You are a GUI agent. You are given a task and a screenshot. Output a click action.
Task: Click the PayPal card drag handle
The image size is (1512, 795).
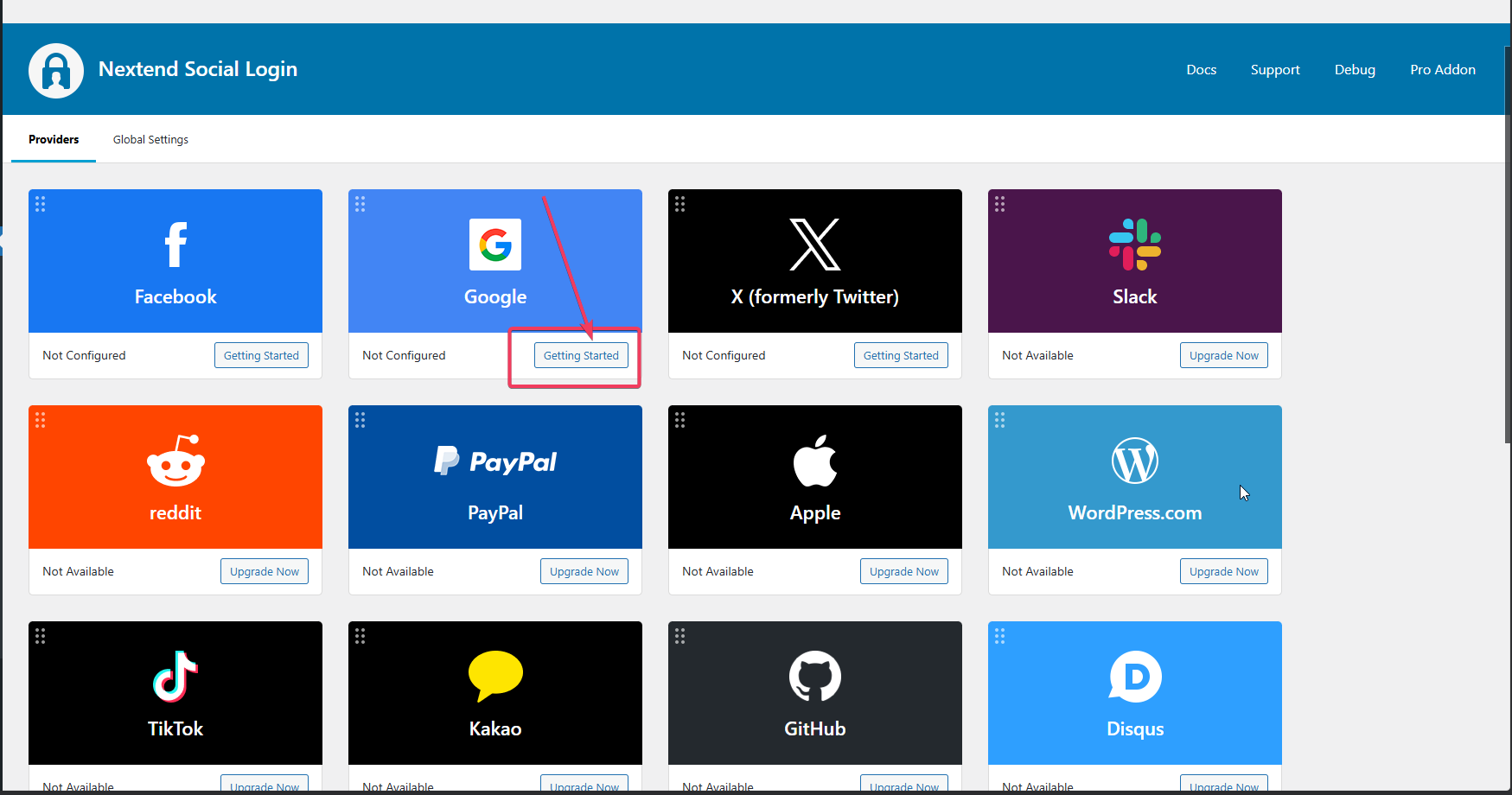pyautogui.click(x=360, y=420)
